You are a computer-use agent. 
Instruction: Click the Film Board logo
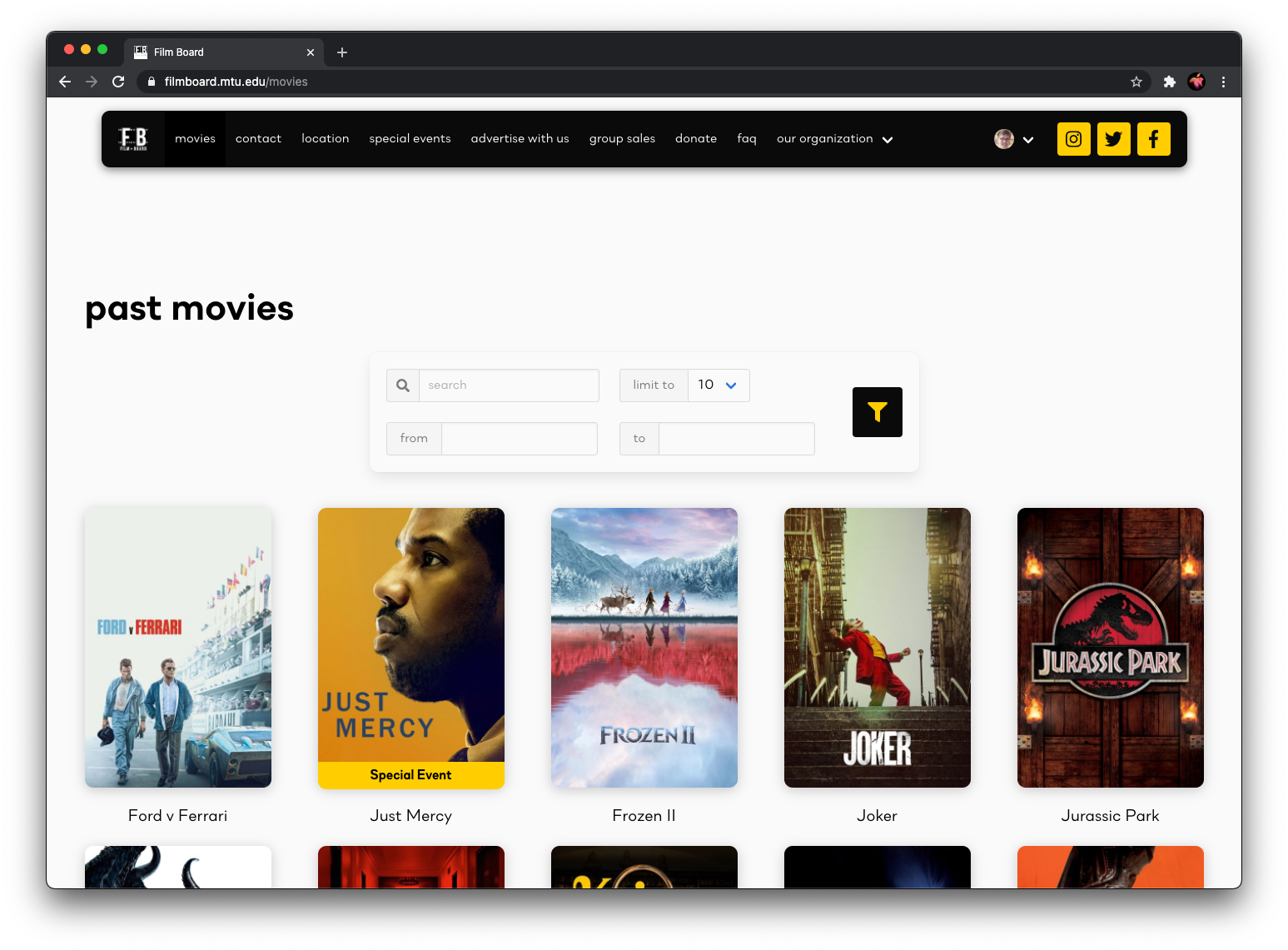(134, 139)
